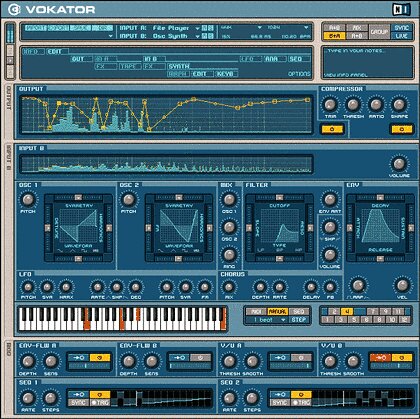This screenshot has width=420, height=419.
Task: Click the V/U A Thresh knob
Action: (x=229, y=361)
